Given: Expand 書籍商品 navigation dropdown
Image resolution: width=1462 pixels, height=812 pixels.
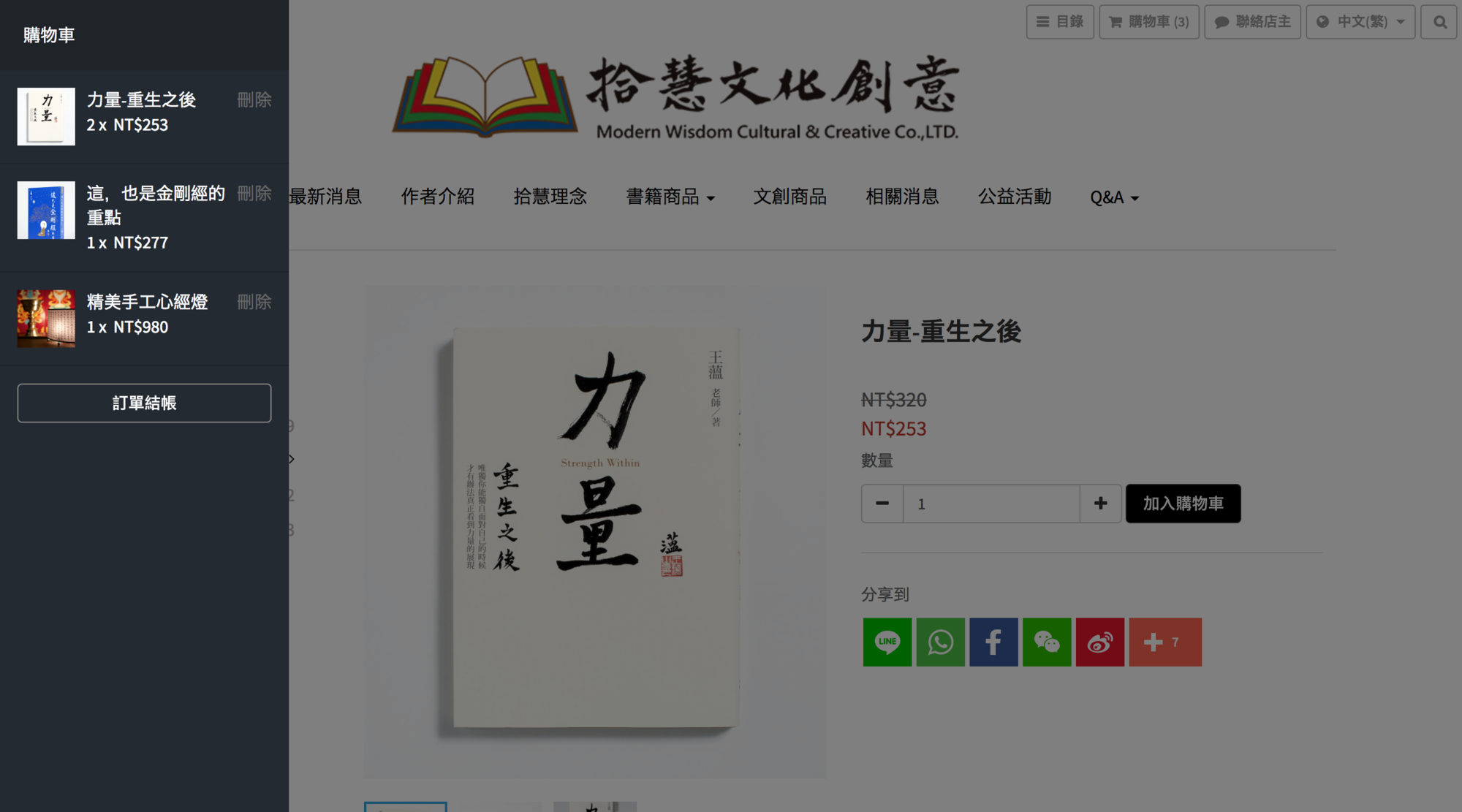Looking at the screenshot, I should click(670, 197).
